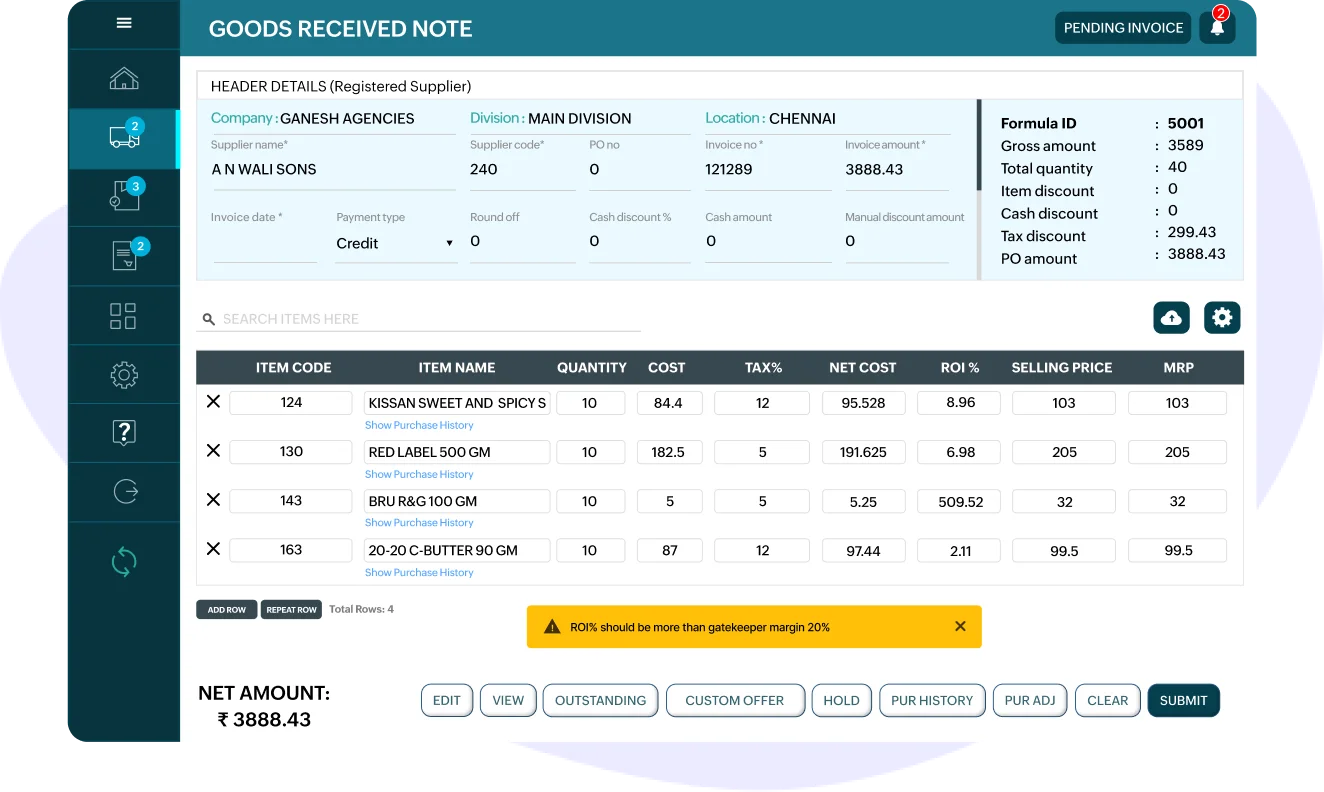The width and height of the screenshot is (1324, 792).
Task: Click the logout icon in sidebar
Action: point(124,491)
